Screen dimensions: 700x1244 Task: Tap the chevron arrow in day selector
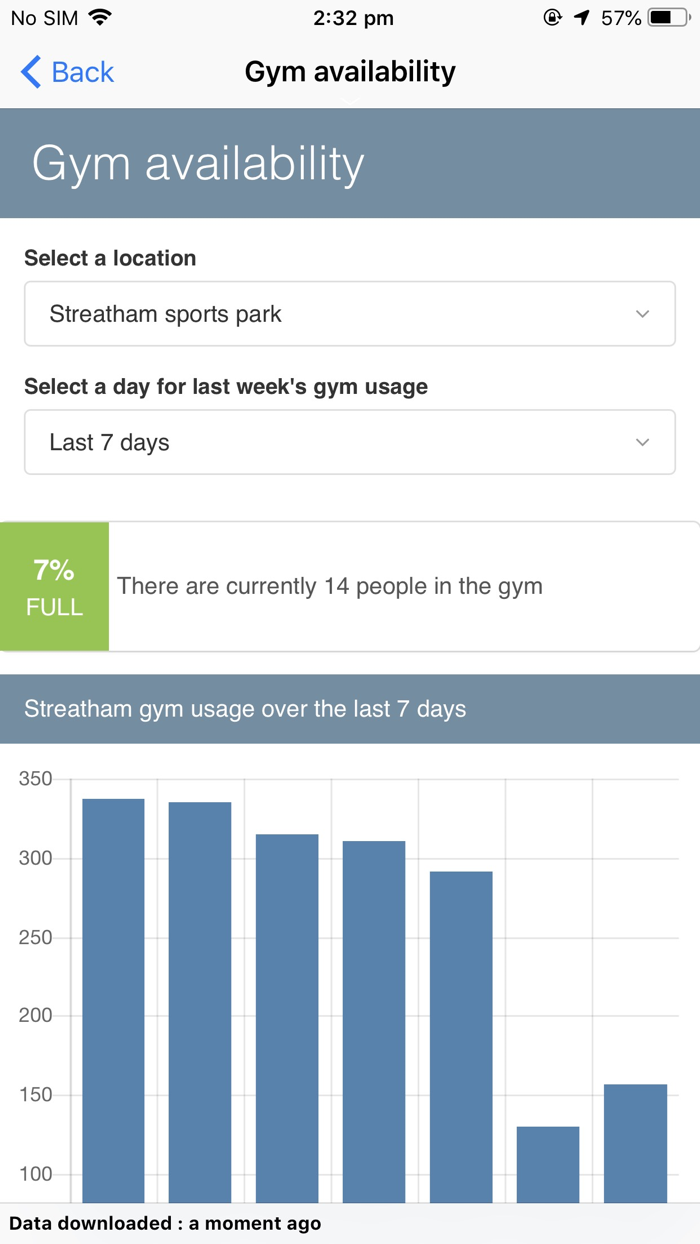[643, 442]
